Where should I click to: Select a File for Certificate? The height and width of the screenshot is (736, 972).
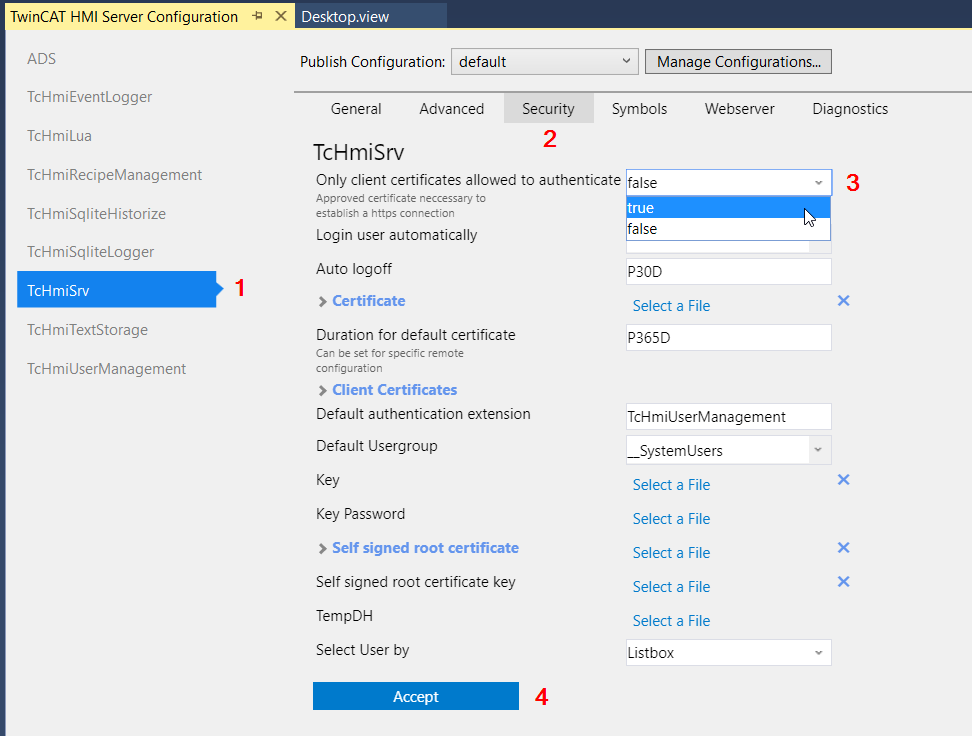tap(671, 306)
